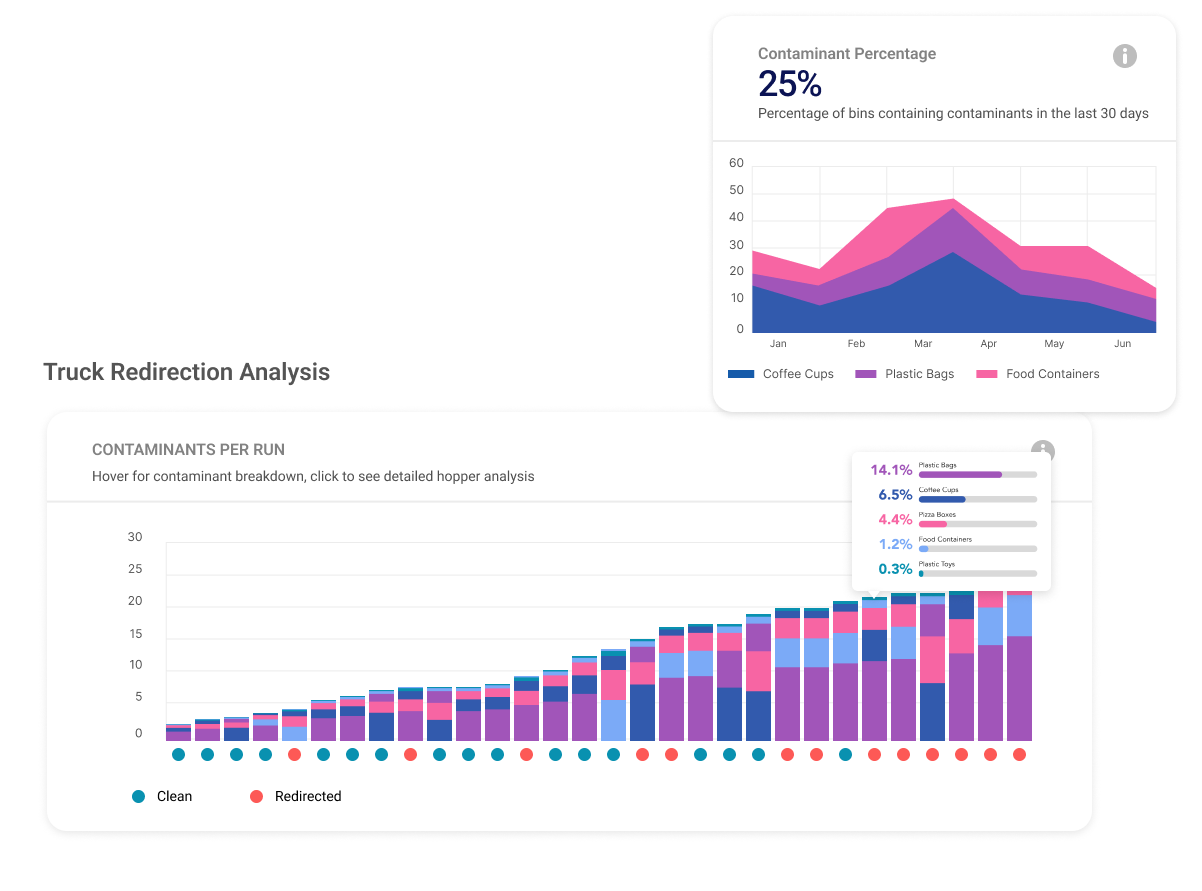This screenshot has height=891, width=1202.
Task: Open info icon on Contaminants Per Run card
Action: point(1043,451)
